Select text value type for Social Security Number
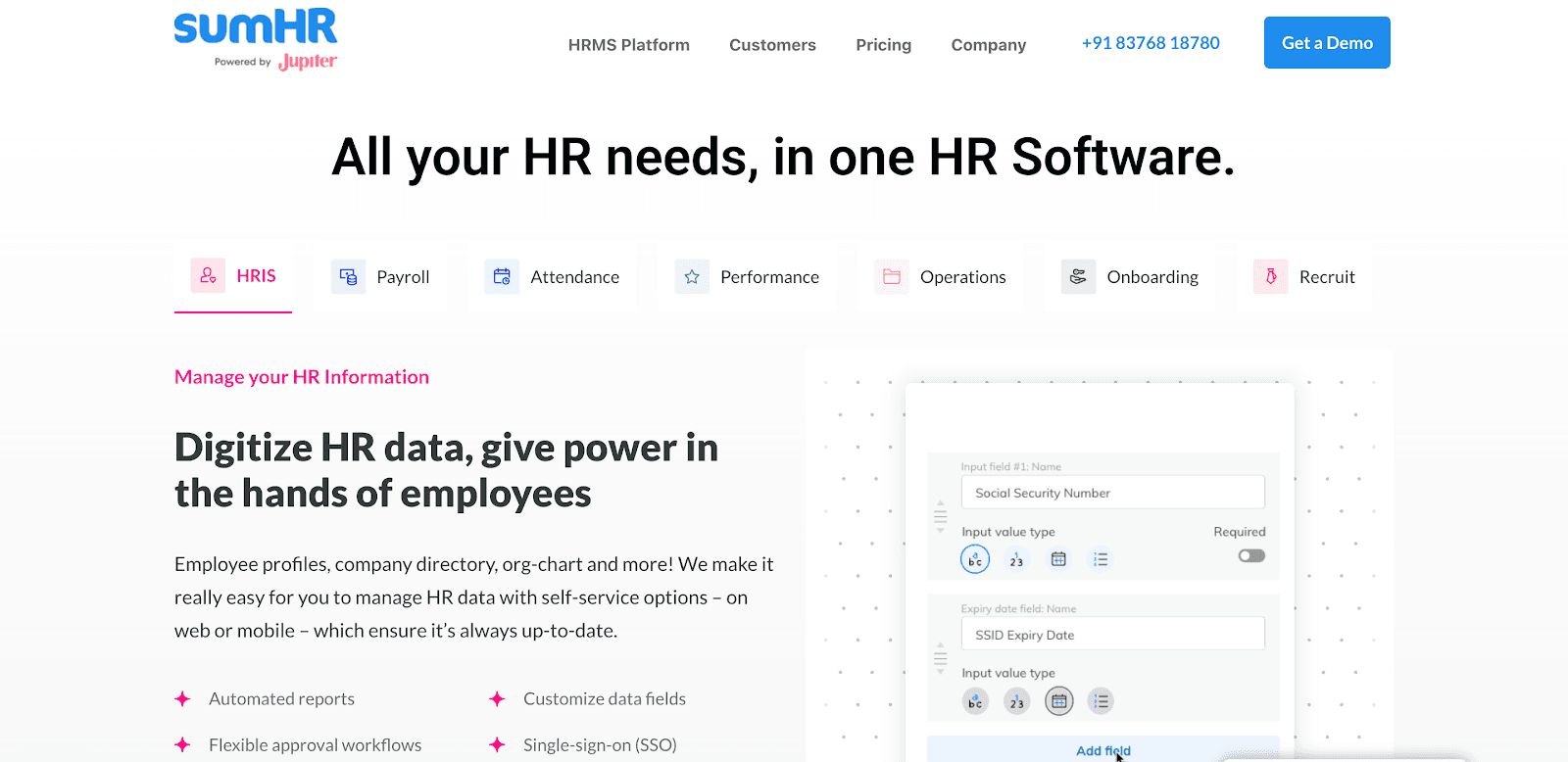Screen dimensions: 1568x762 pos(975,559)
